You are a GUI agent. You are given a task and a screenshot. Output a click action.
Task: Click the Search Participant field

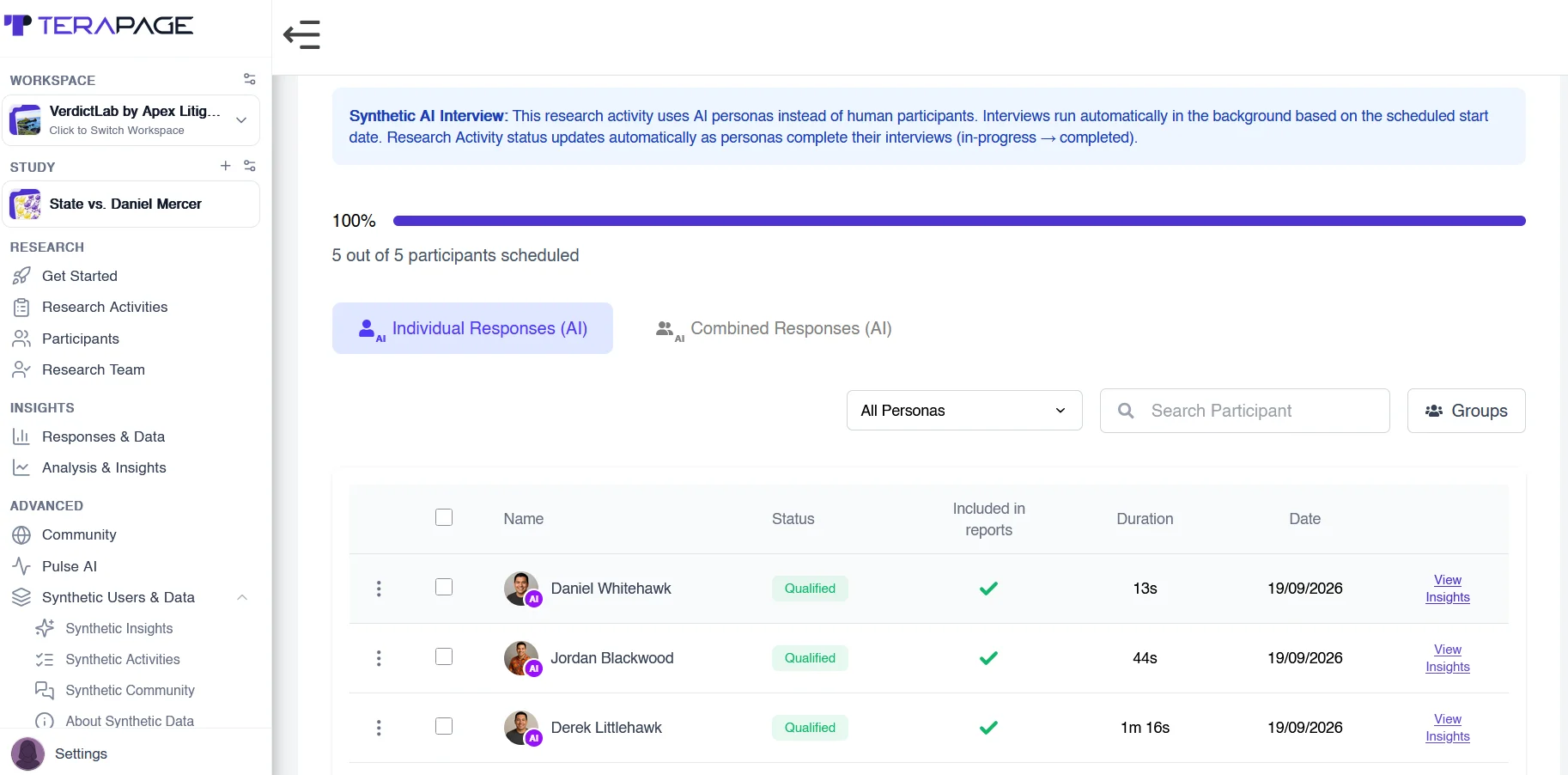pyautogui.click(x=1244, y=411)
